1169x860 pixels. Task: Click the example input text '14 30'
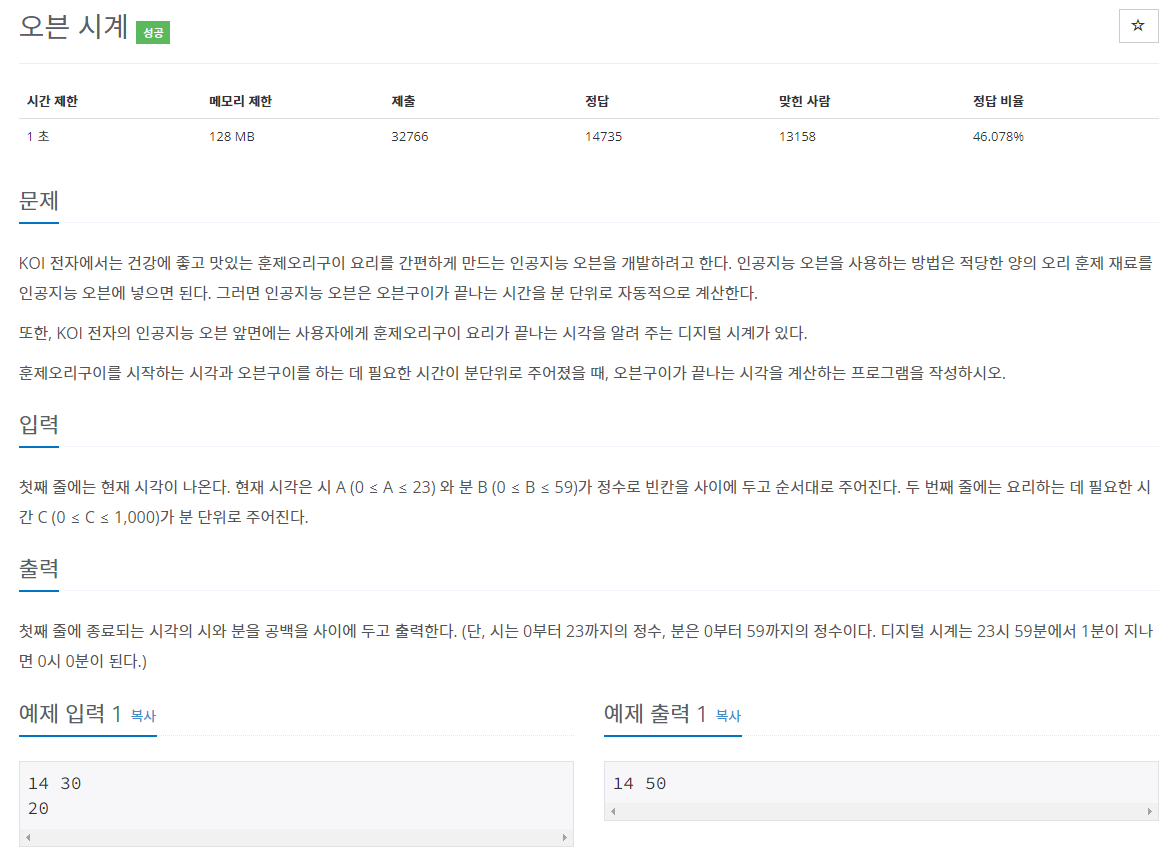[54, 783]
